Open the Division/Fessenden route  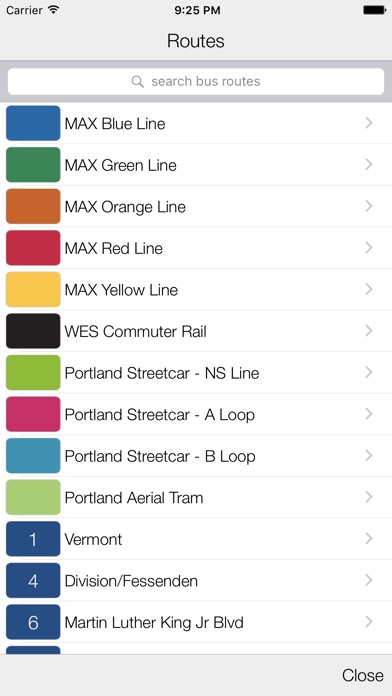(196, 581)
